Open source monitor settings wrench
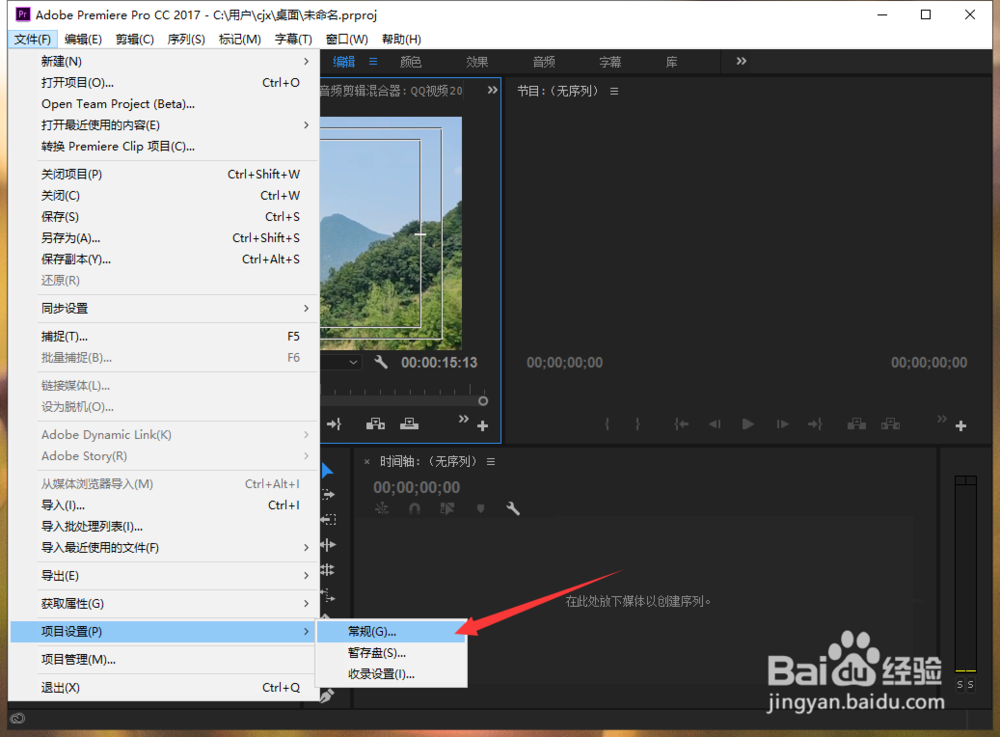The width and height of the screenshot is (1000, 737). click(381, 362)
